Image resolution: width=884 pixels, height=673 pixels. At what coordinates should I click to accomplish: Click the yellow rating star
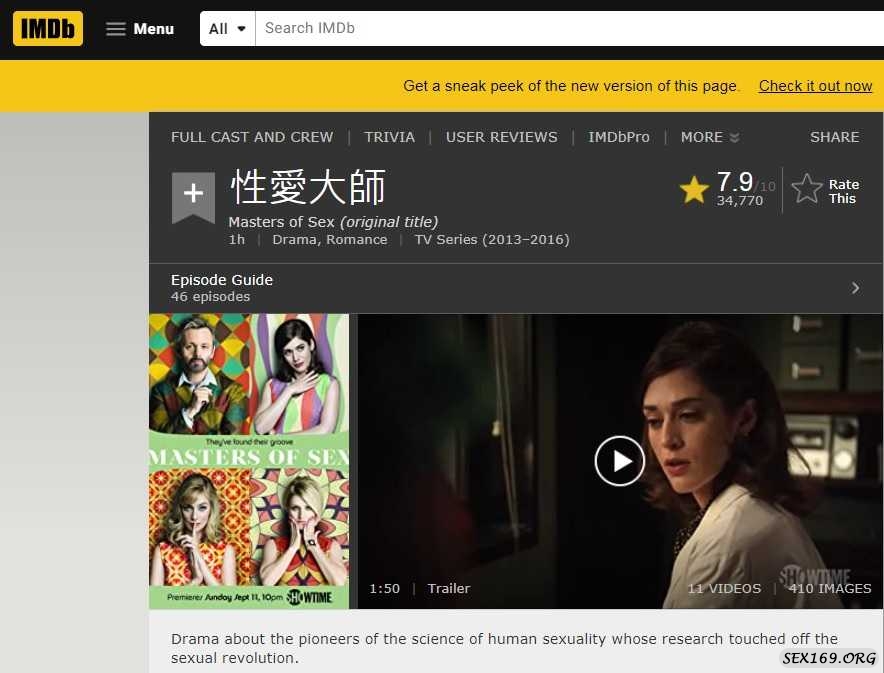[x=694, y=189]
